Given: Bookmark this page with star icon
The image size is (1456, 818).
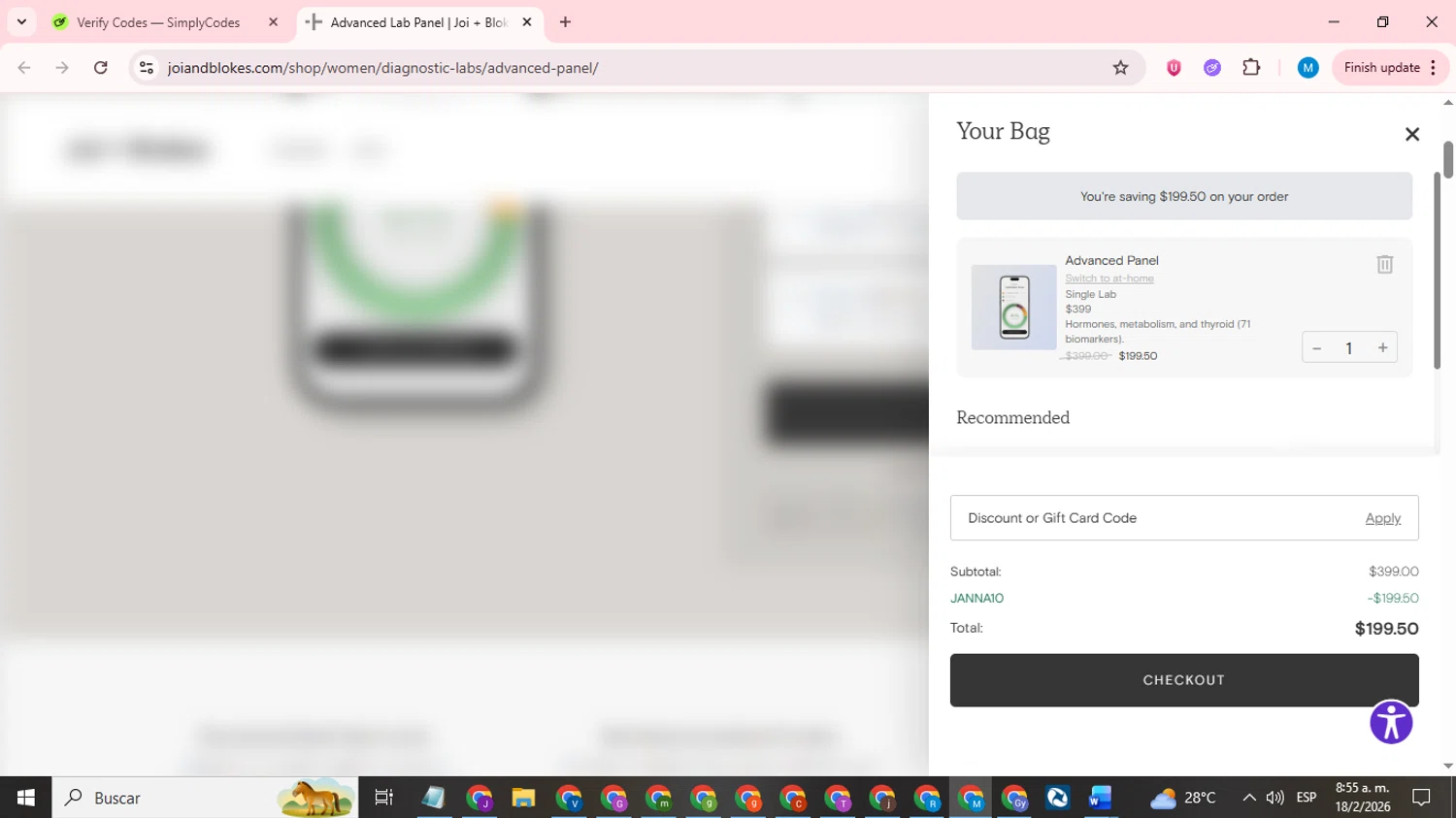Looking at the screenshot, I should point(1120,68).
